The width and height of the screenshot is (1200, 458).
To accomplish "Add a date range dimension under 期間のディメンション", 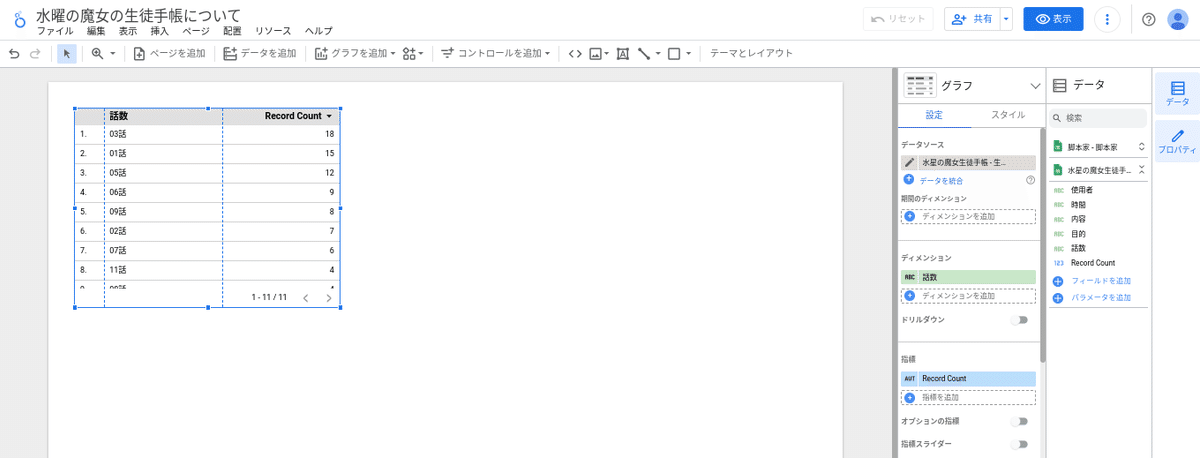I will coord(968,216).
